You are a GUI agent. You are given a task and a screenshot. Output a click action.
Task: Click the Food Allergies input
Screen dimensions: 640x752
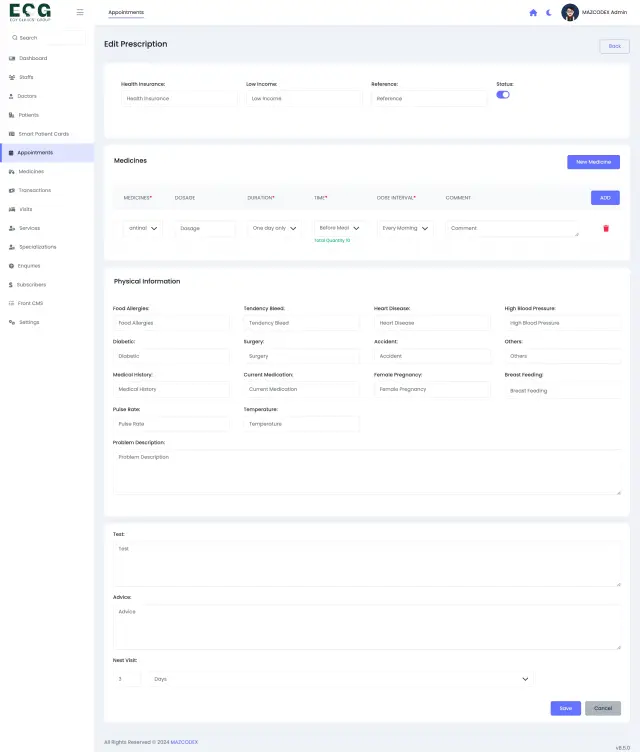(171, 323)
